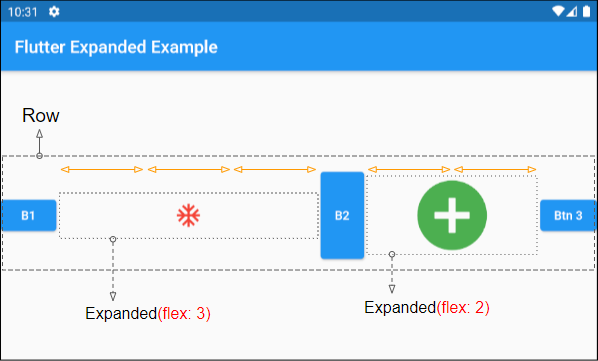Click the arrowhead above Expanded flex 2 label
598x361 pixels.
click(x=392, y=289)
